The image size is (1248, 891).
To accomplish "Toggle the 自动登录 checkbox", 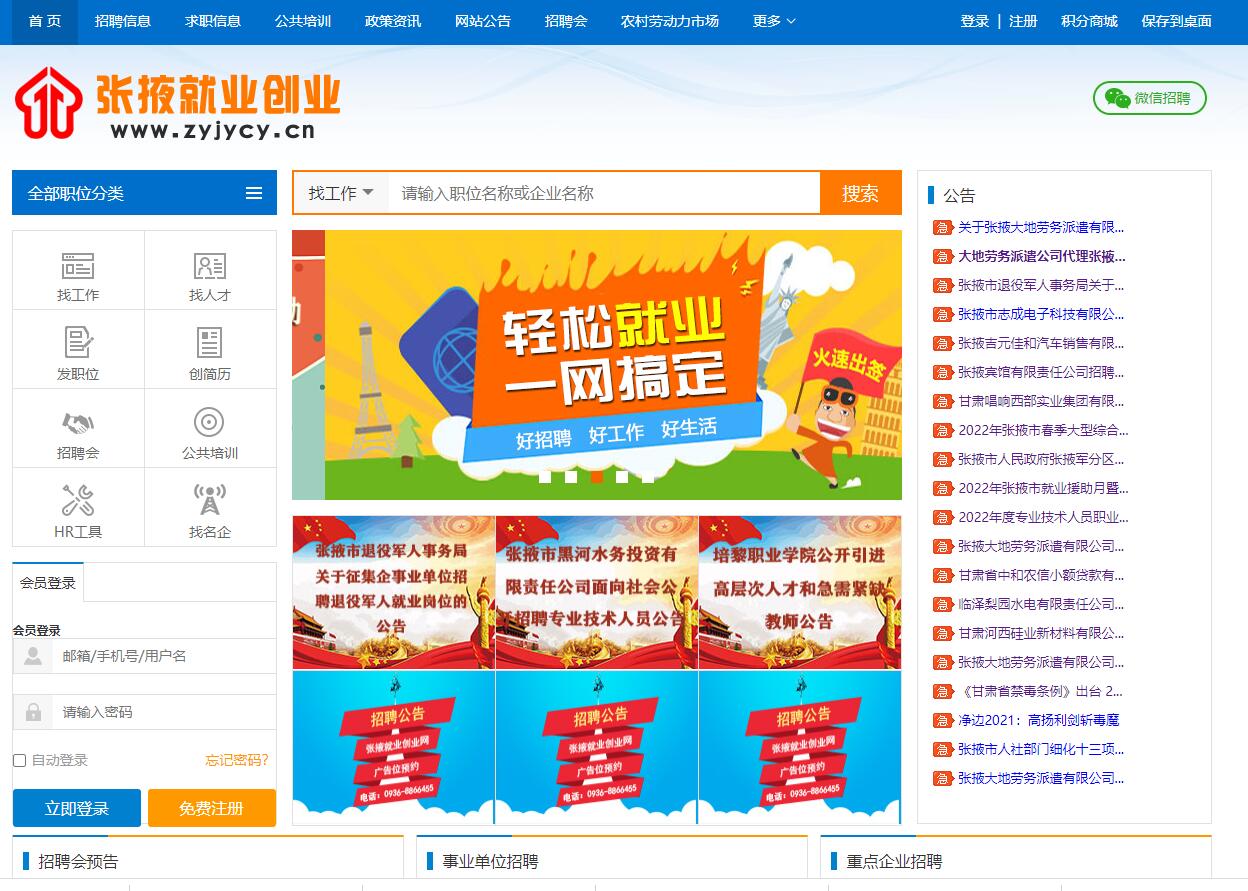I will tap(19, 760).
